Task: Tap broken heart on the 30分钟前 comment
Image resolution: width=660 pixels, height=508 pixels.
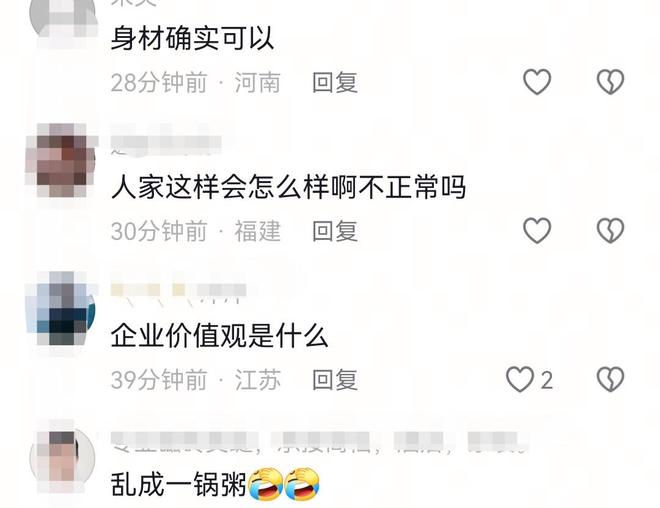Action: 610,230
